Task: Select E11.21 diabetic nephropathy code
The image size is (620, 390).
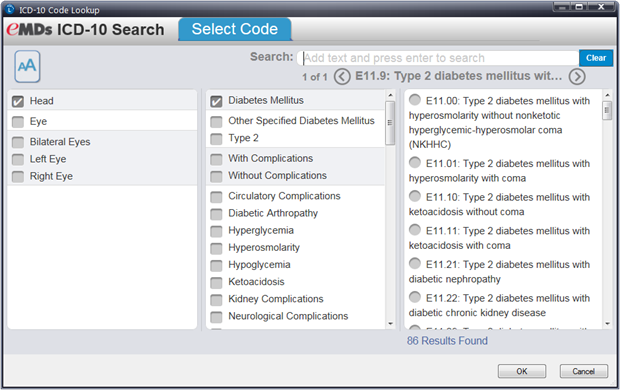Action: pos(415,263)
